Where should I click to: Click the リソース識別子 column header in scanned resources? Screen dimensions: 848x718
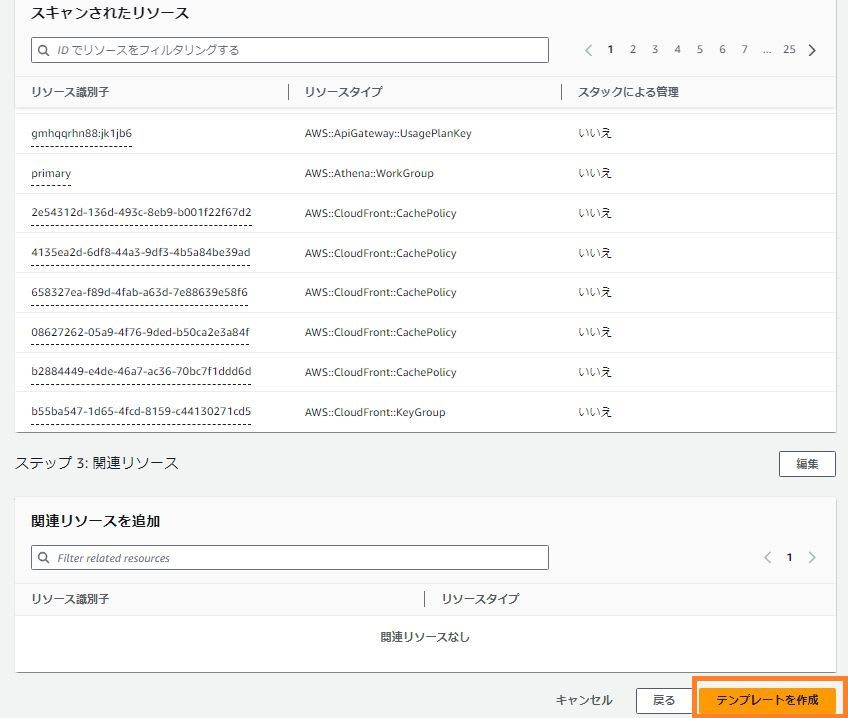click(x=70, y=92)
